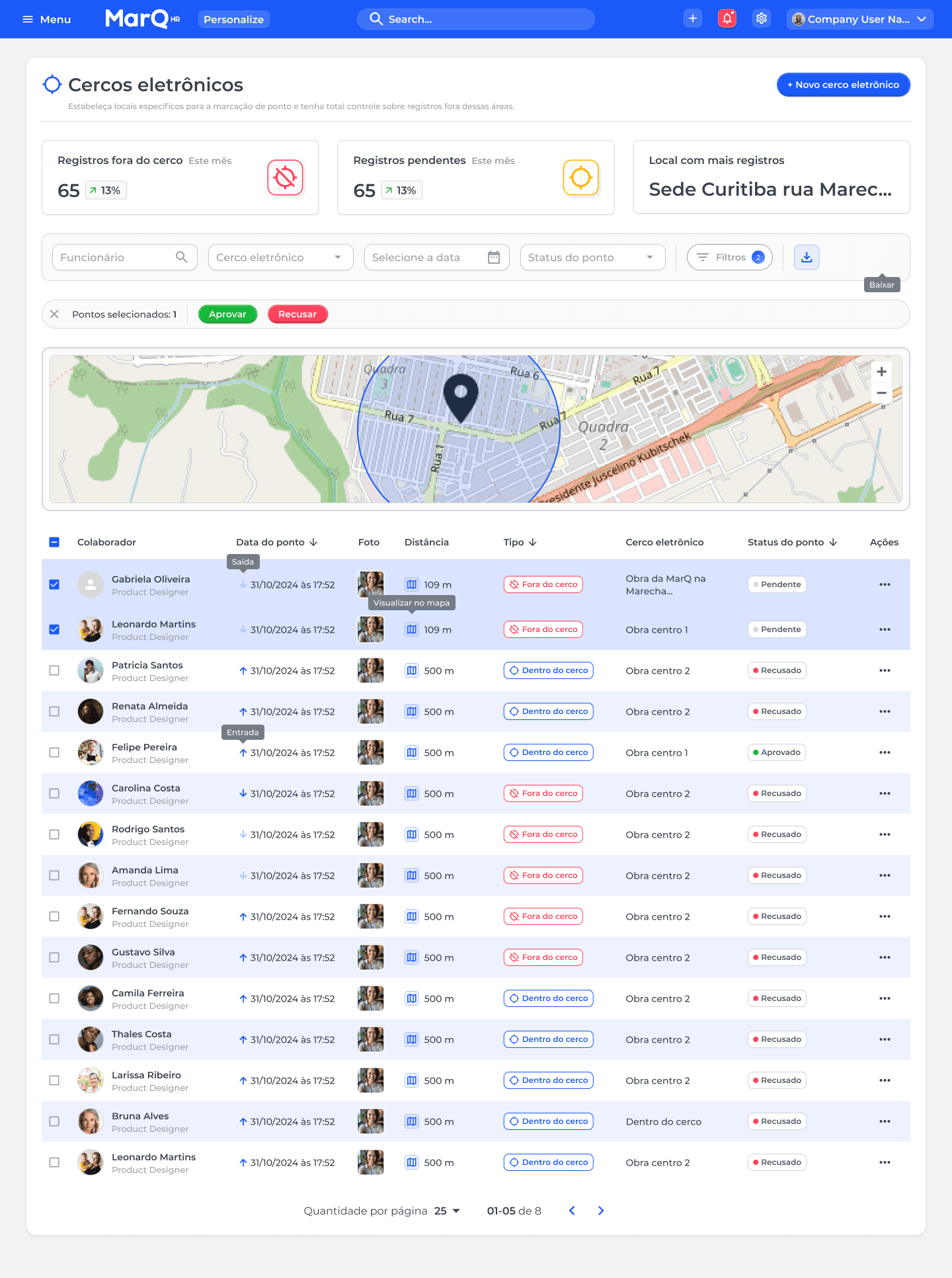Click the MarQ HR logo
This screenshot has width=952, height=1278.
143,19
